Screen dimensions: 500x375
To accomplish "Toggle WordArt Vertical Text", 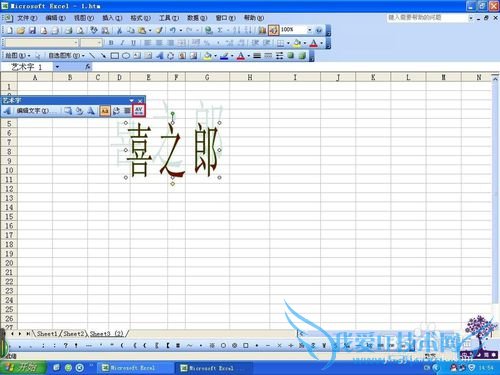I will [116, 111].
